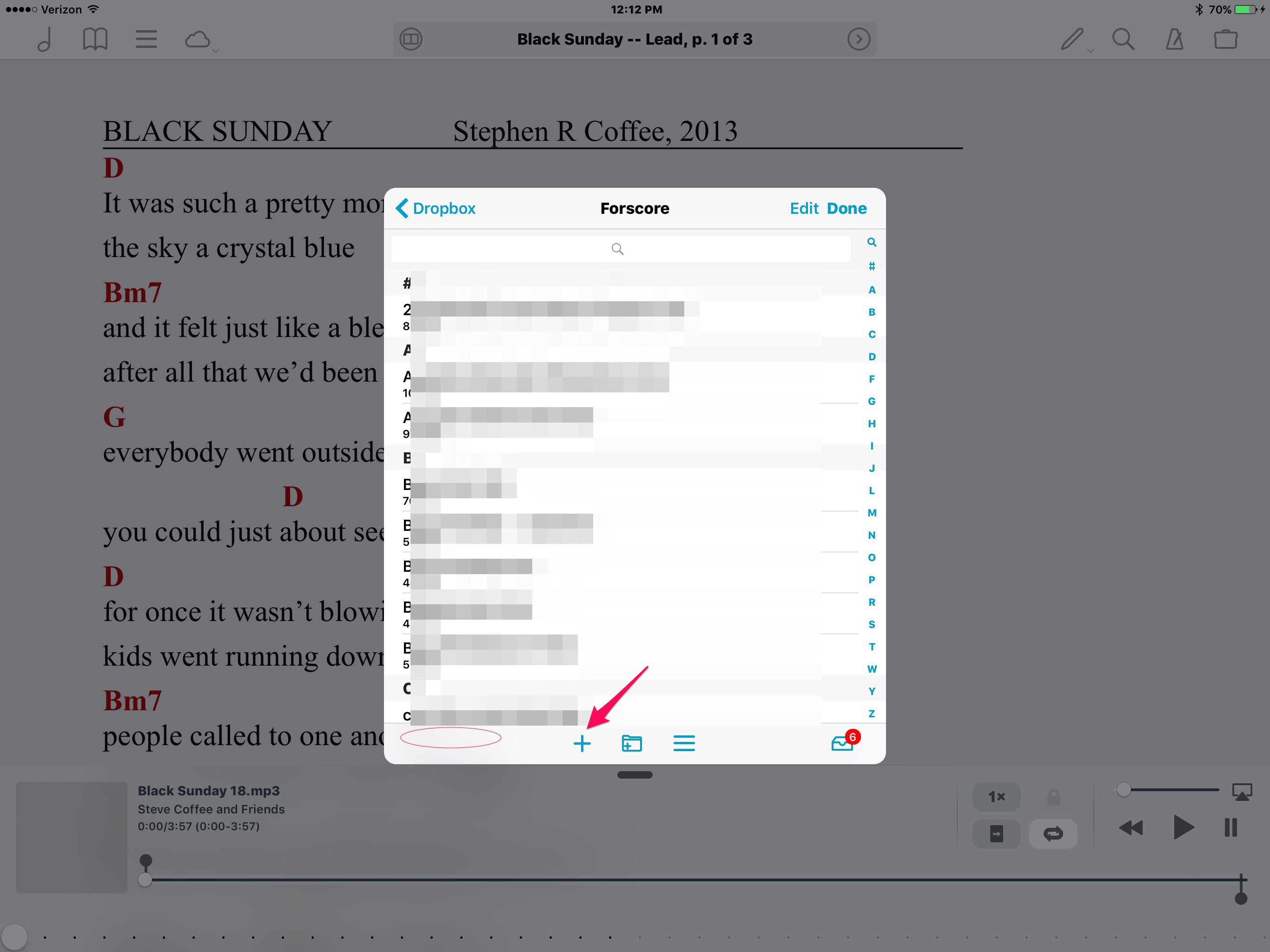Open the metronome tool
The width and height of the screenshot is (1270, 952).
tap(1174, 40)
